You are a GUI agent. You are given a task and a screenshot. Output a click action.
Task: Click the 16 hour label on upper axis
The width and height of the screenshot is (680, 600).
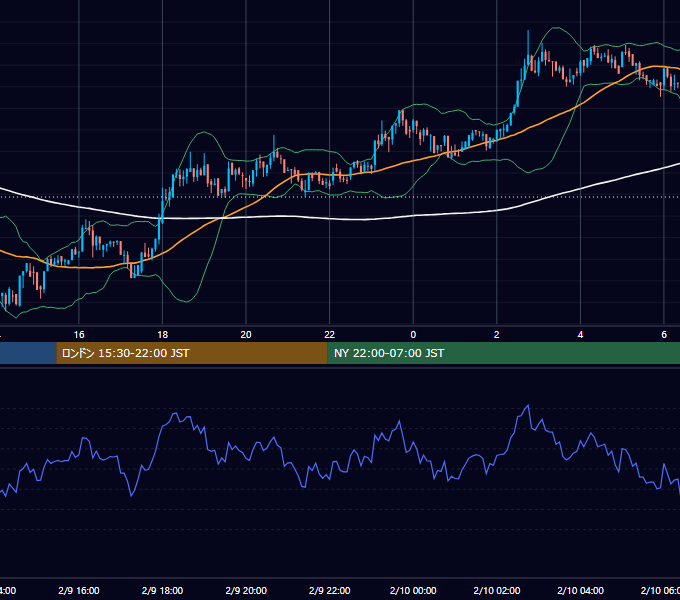(79, 335)
